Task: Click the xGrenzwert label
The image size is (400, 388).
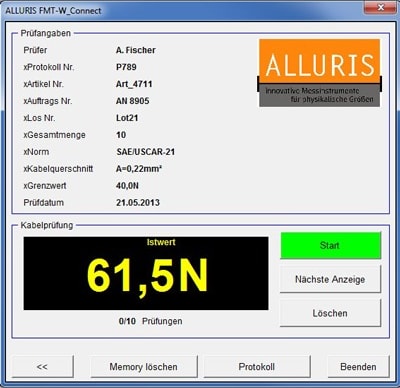Action: [45, 186]
